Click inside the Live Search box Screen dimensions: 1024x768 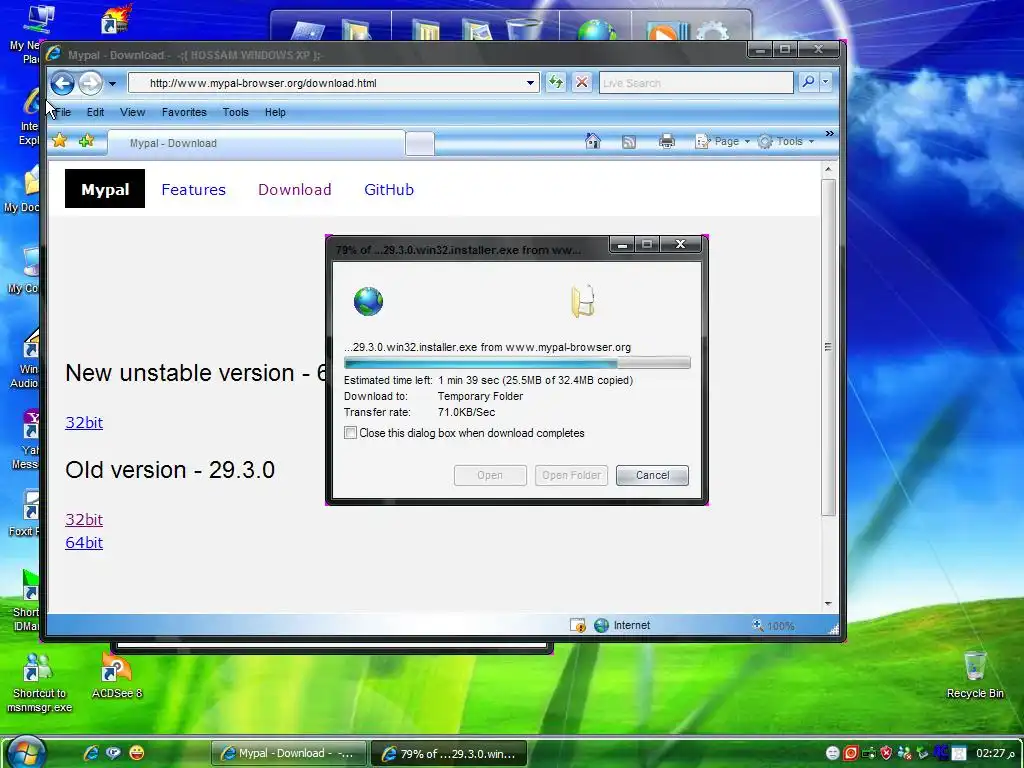(x=696, y=83)
